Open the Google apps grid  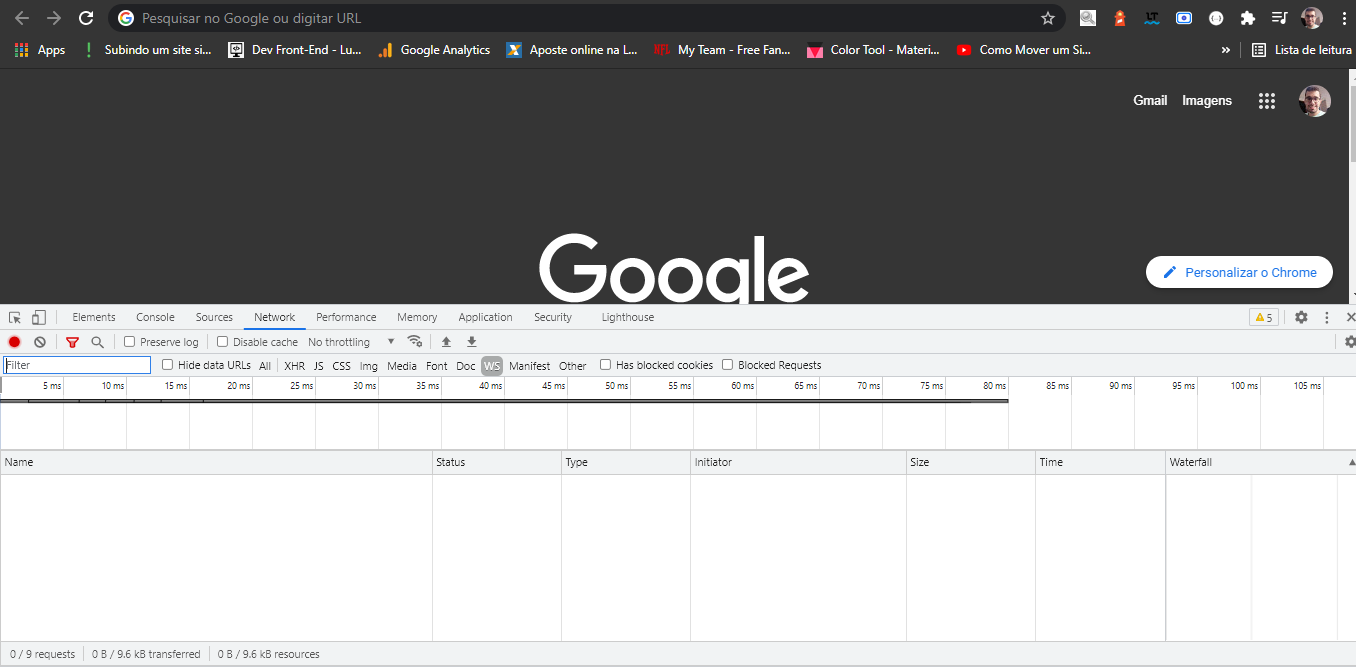[x=1267, y=100]
